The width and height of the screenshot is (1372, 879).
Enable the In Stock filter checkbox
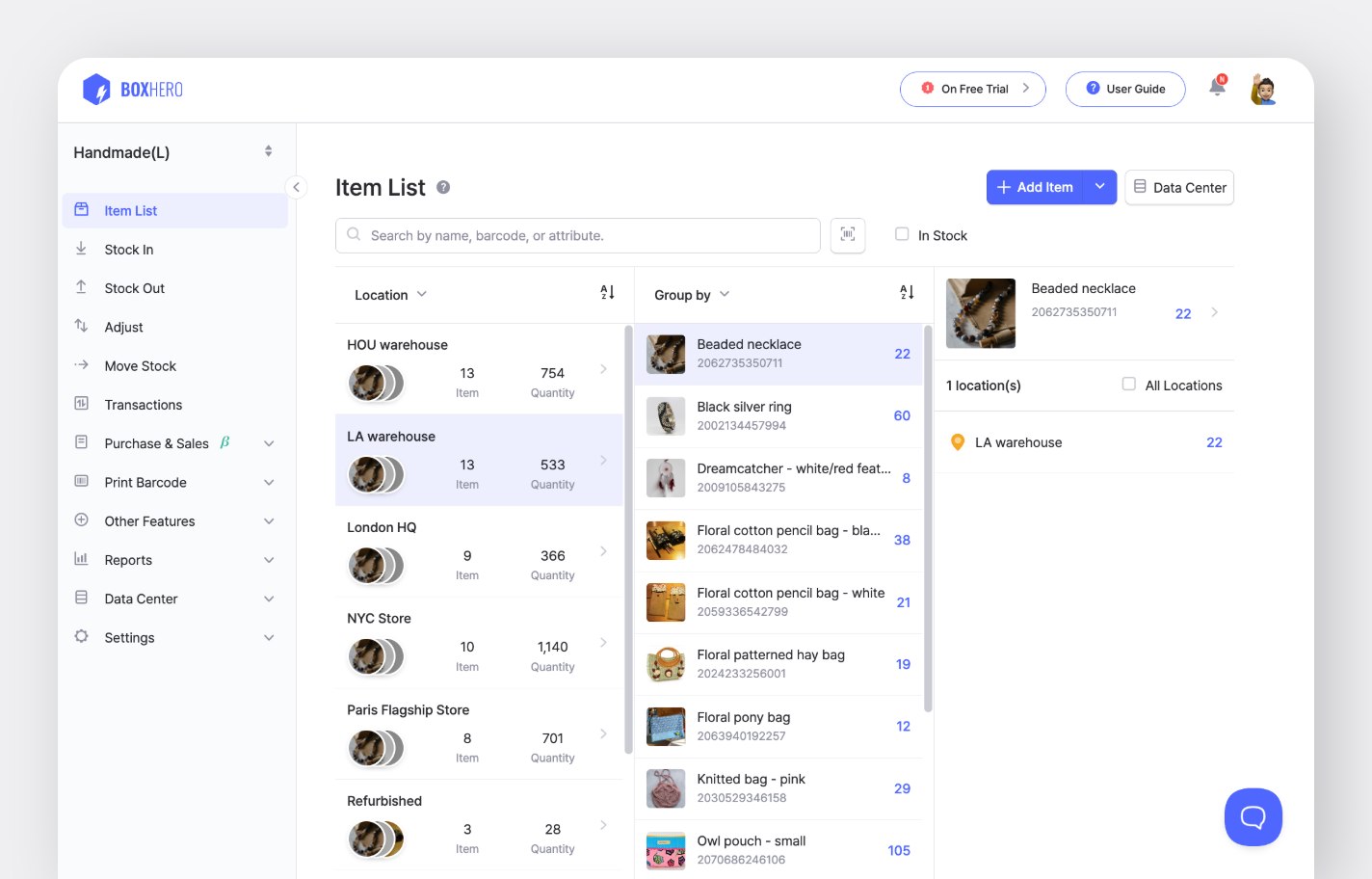tap(902, 234)
